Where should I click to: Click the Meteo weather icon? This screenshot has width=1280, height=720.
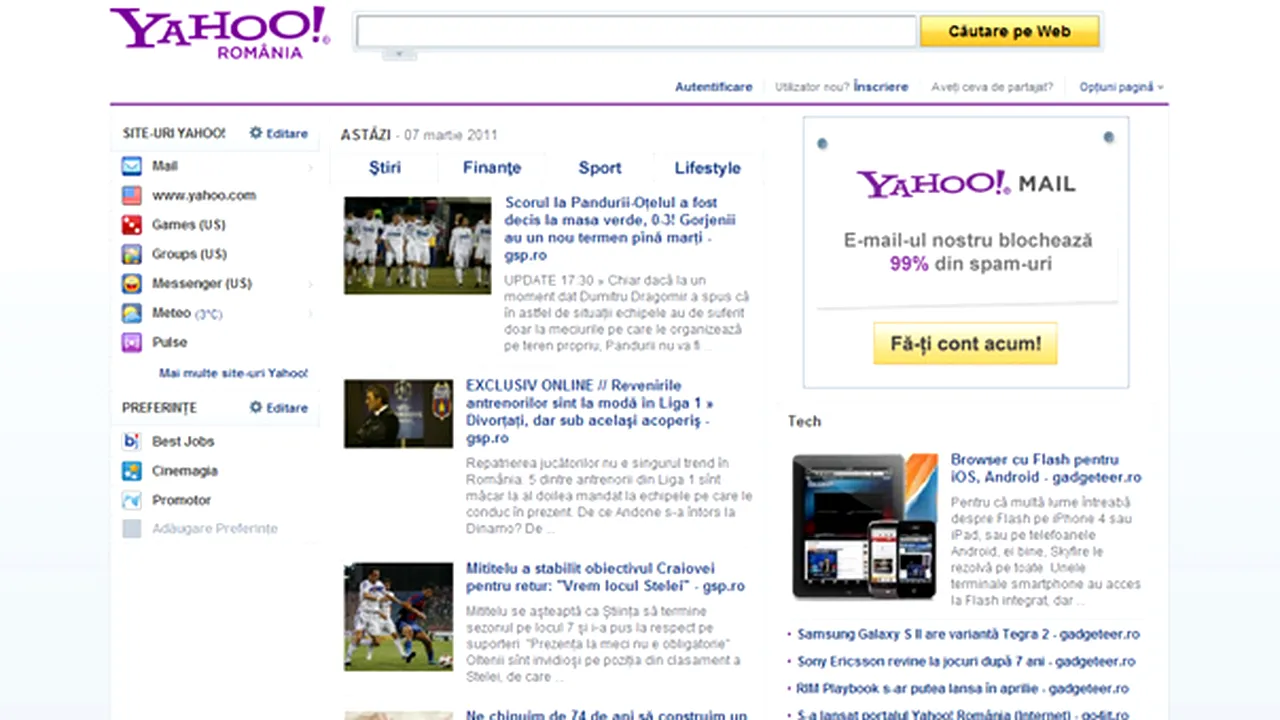pos(132,313)
